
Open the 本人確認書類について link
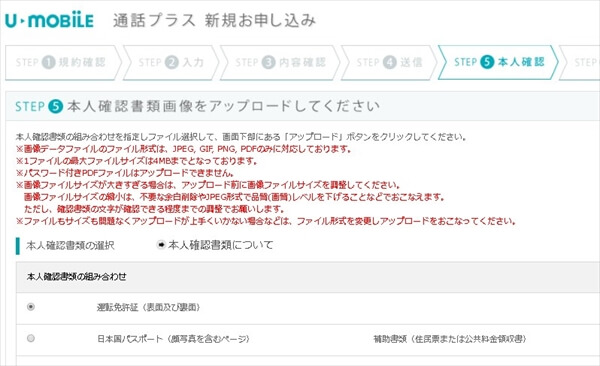click(x=220, y=245)
